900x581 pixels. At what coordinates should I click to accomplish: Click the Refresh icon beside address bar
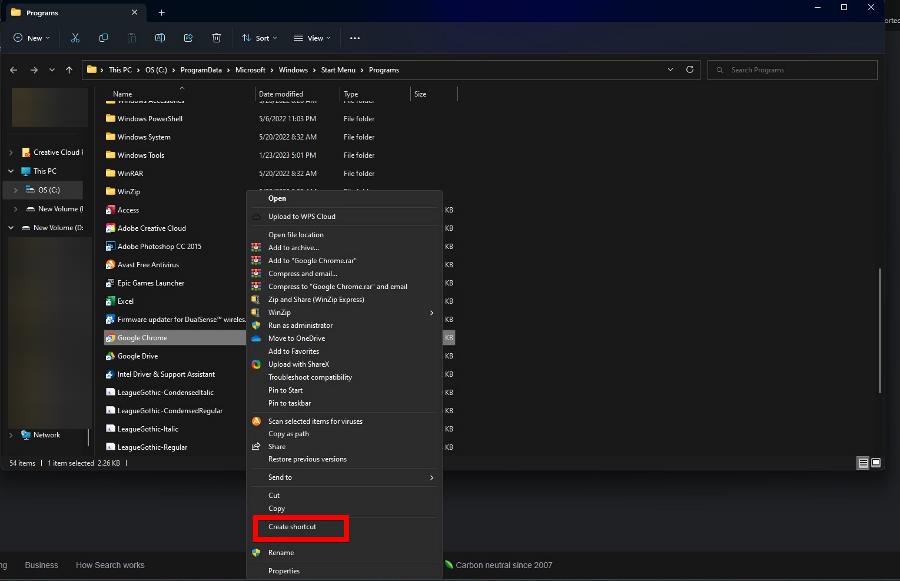690,70
